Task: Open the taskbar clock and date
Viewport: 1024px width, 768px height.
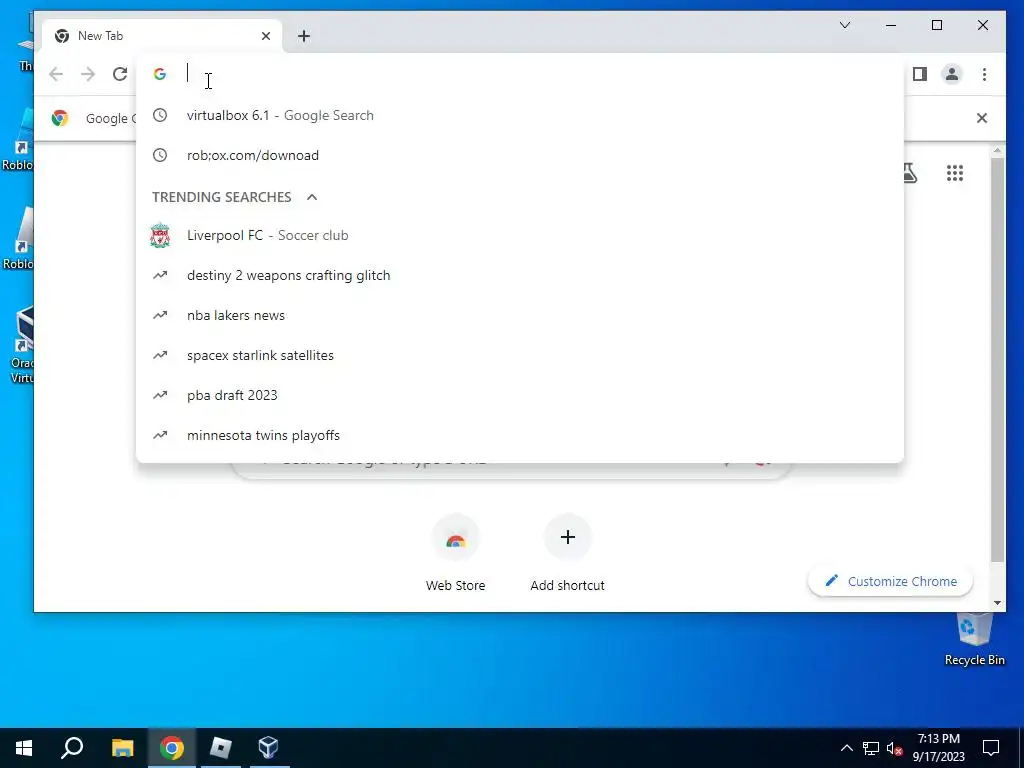Action: click(939, 748)
